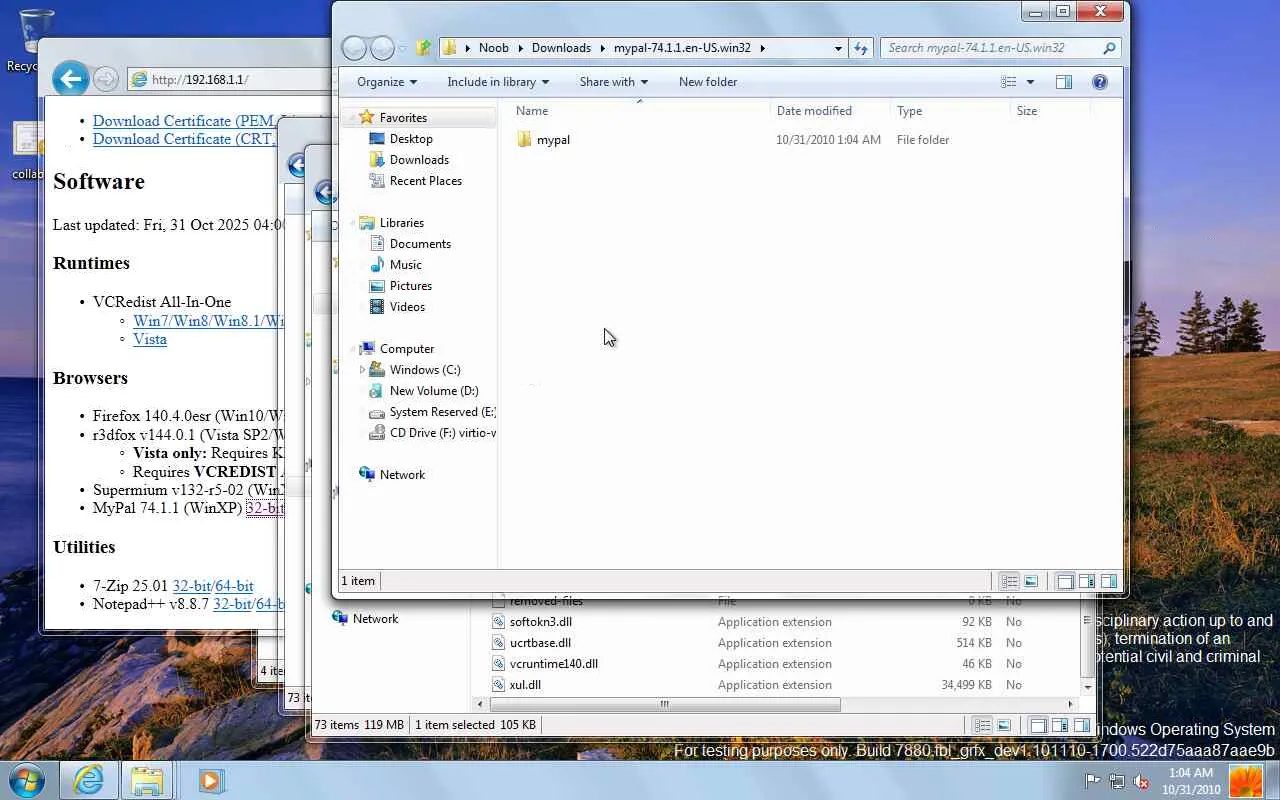Click last pane-layout toggle in the 73-items window
The image size is (1280, 800).
point(1082,725)
